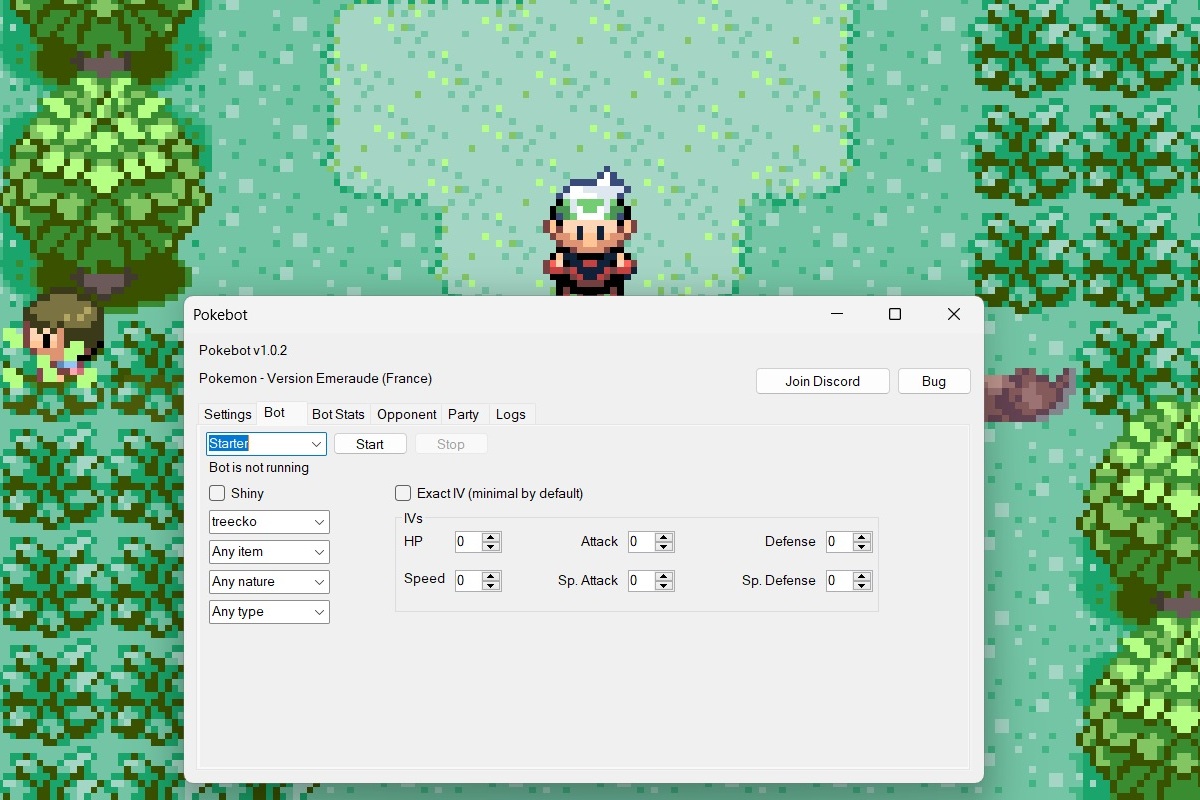Increase Attack IV with up arrow
The image size is (1200, 800).
(x=664, y=537)
